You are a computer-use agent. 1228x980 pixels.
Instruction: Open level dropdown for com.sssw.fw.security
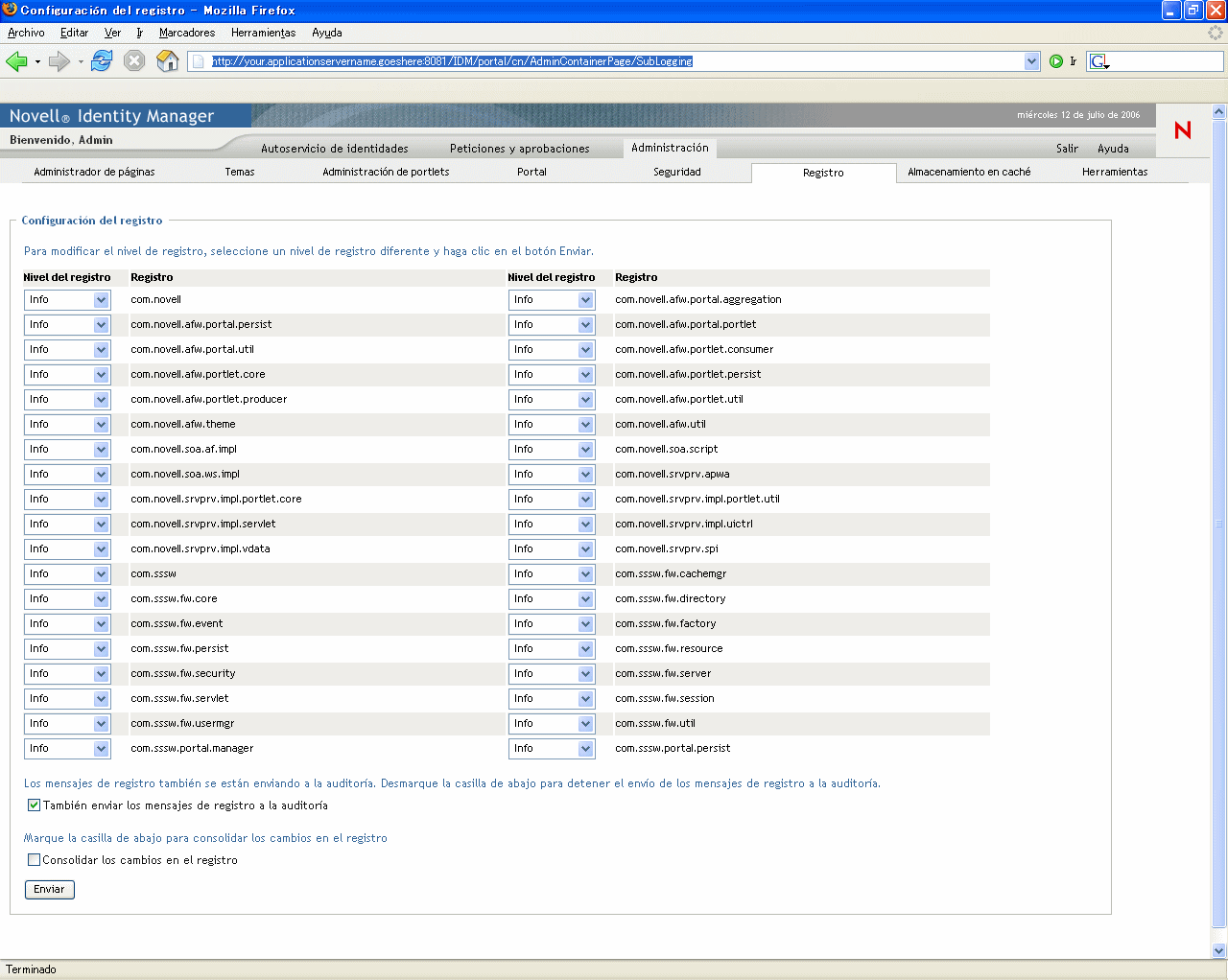tap(67, 674)
